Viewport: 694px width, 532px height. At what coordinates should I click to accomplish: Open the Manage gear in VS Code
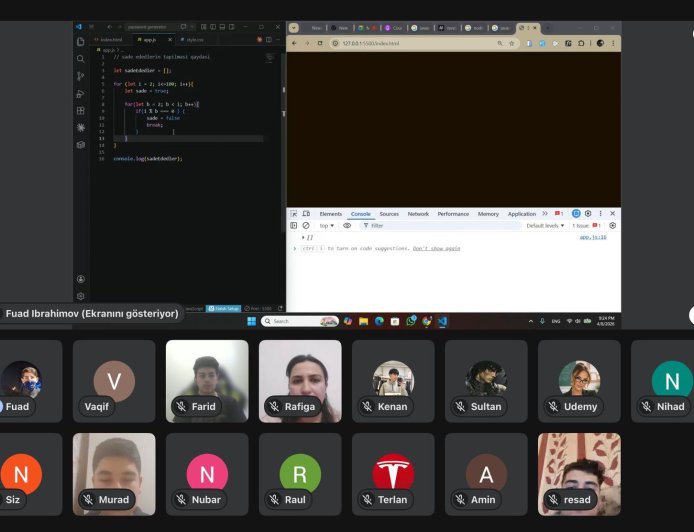tap(81, 296)
